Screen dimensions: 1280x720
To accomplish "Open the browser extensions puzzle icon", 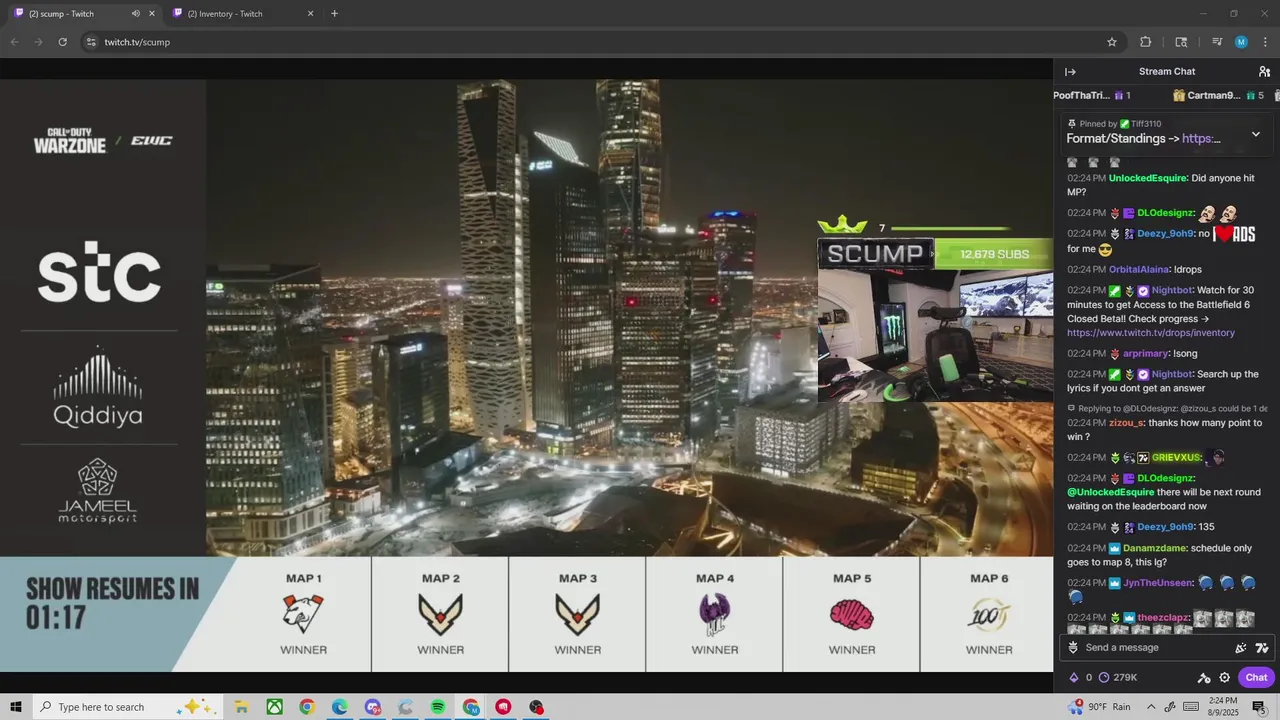I will [1146, 42].
